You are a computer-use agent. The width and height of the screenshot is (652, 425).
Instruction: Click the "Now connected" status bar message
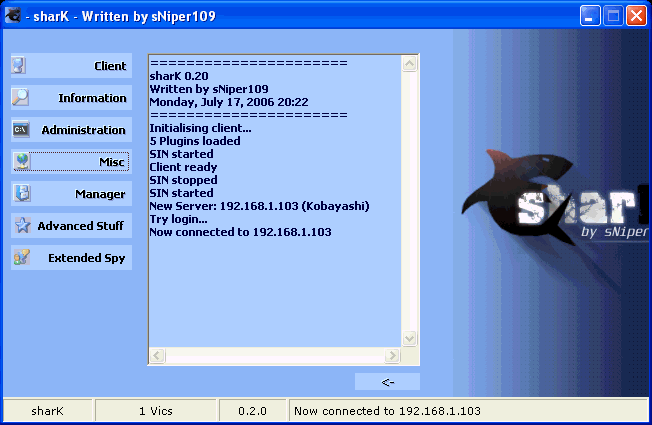point(388,411)
